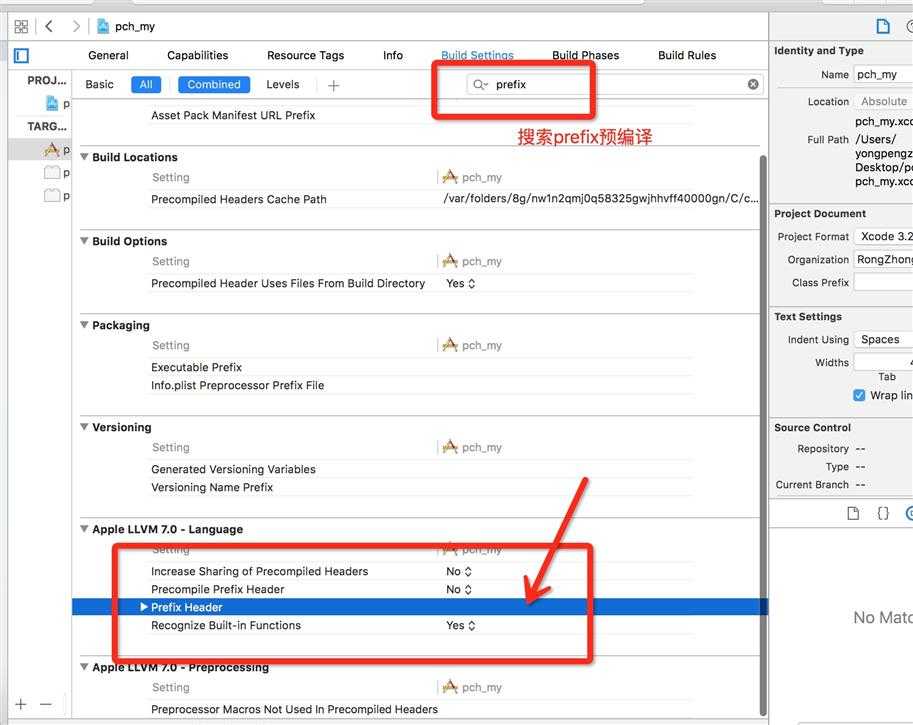913x725 pixels.
Task: Switch to Combined view
Action: coord(214,84)
